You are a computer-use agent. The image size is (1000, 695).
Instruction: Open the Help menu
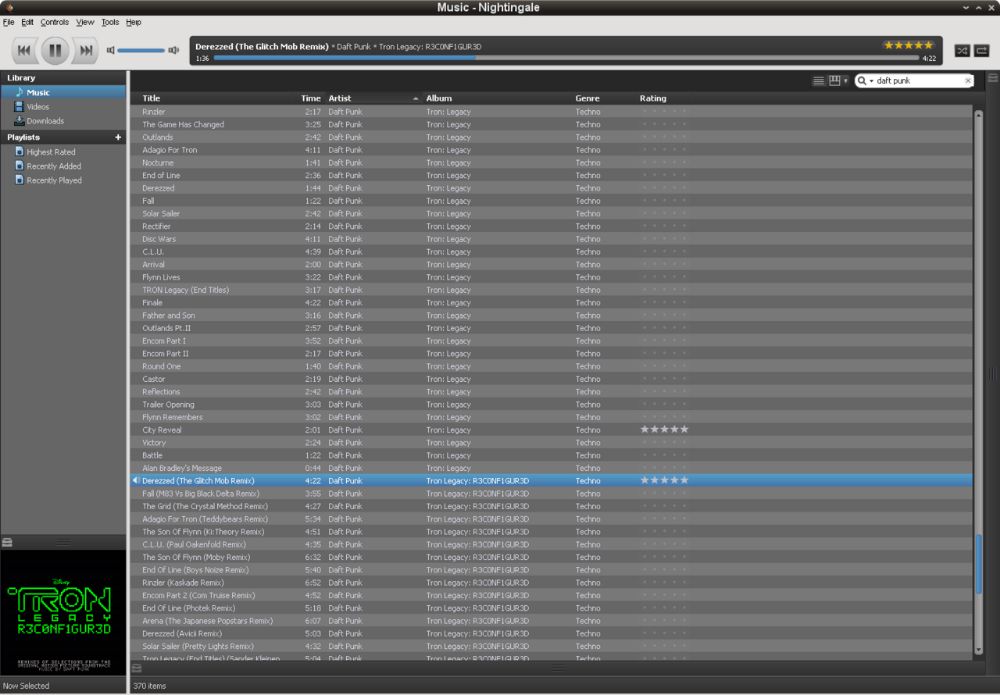133,22
